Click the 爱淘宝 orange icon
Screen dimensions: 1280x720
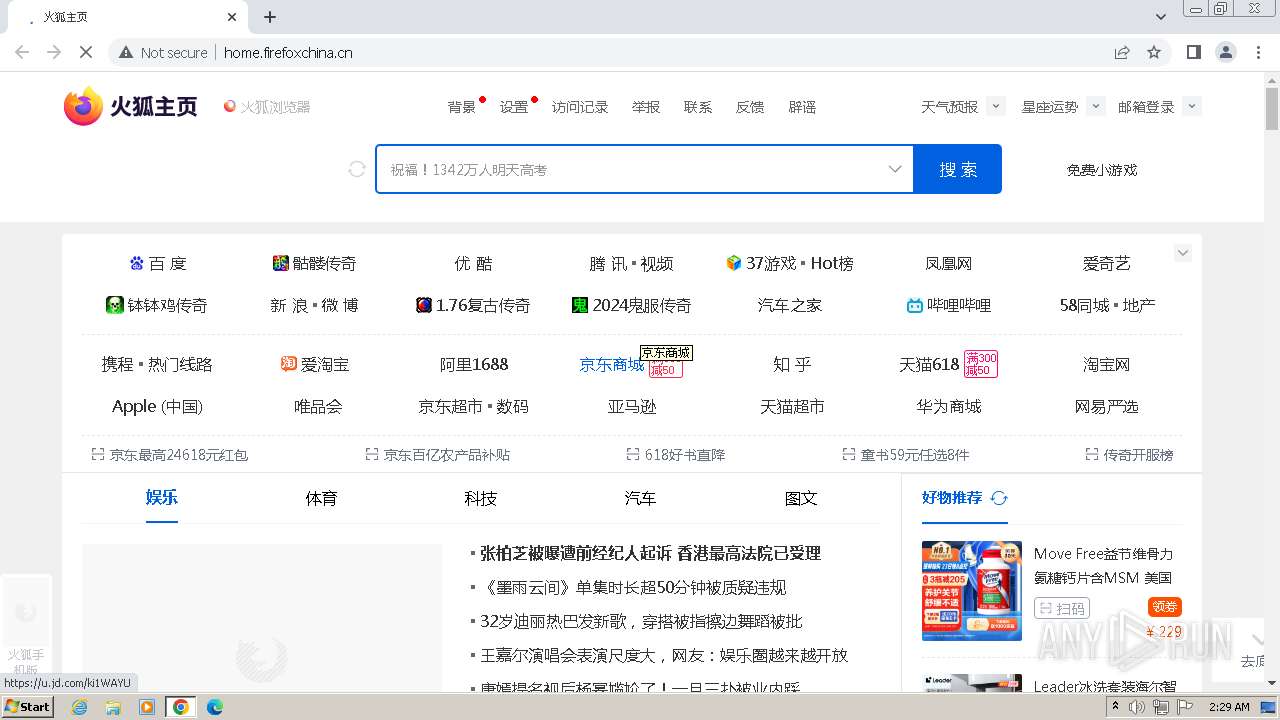coord(289,364)
